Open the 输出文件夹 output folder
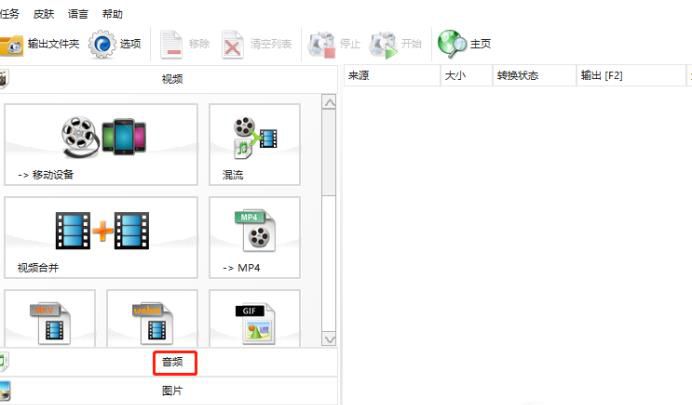The width and height of the screenshot is (692, 405). 40,44
